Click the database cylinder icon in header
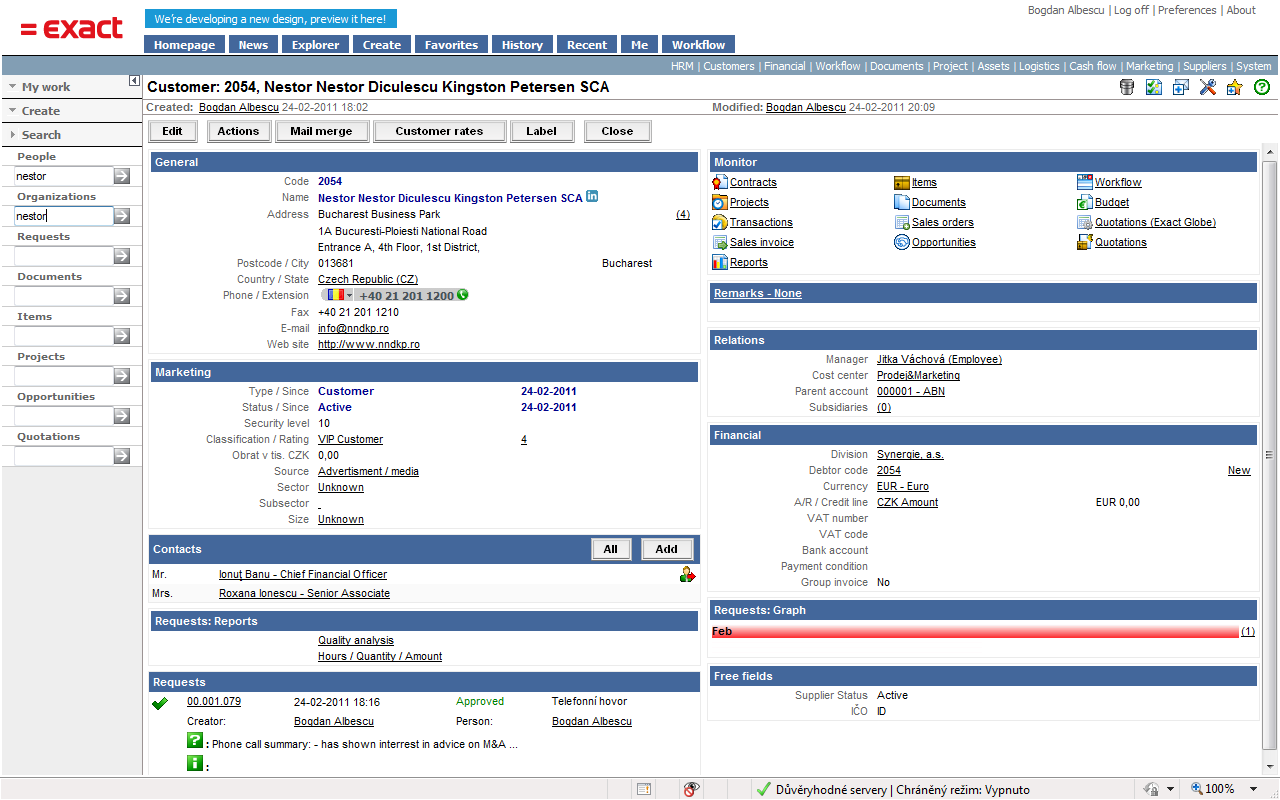Viewport: 1280px width, 800px height. 1128,87
